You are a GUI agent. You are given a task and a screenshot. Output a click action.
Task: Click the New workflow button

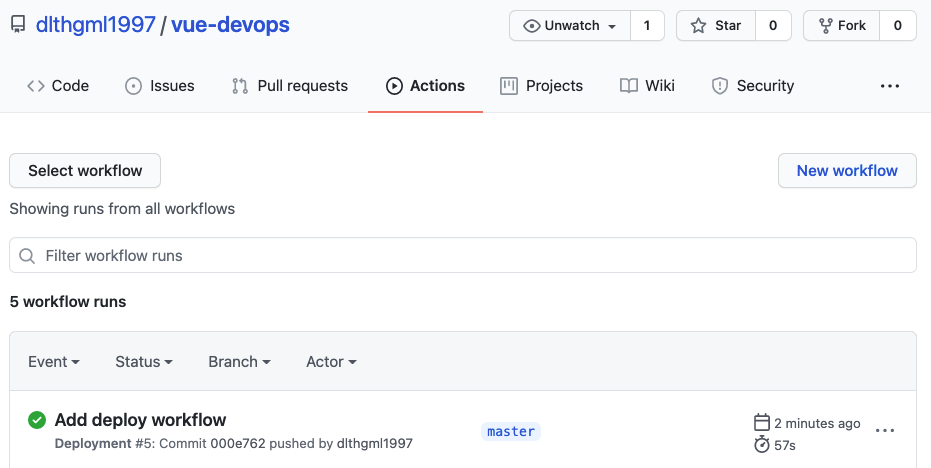[847, 170]
